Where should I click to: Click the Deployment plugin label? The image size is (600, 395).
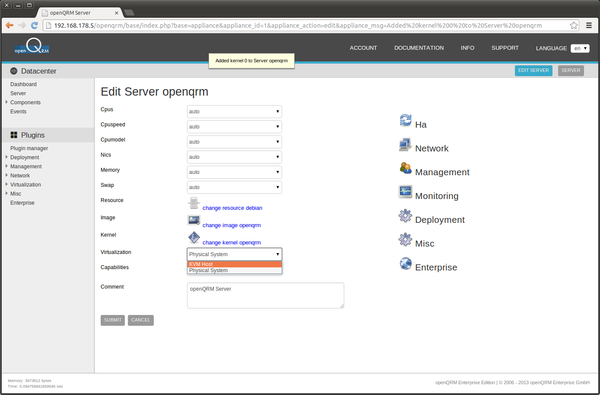point(440,220)
